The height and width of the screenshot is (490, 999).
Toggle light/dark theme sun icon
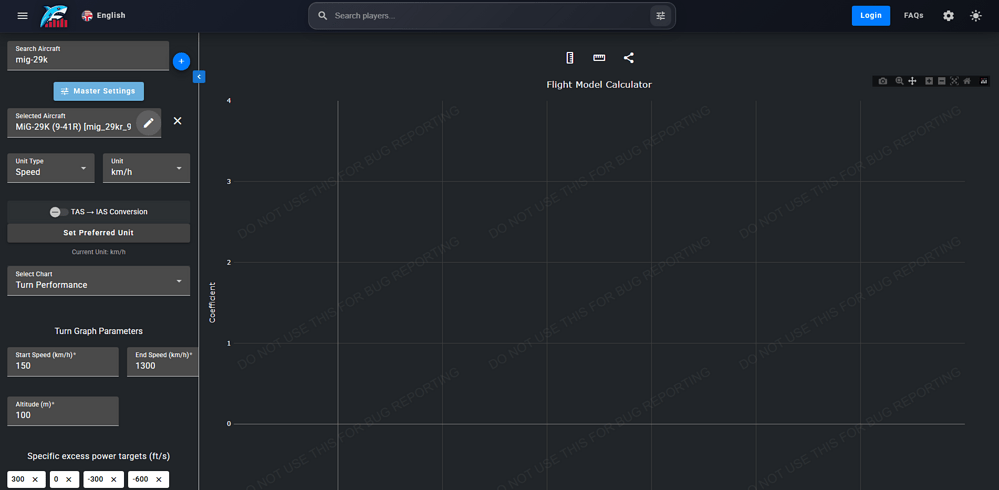975,16
